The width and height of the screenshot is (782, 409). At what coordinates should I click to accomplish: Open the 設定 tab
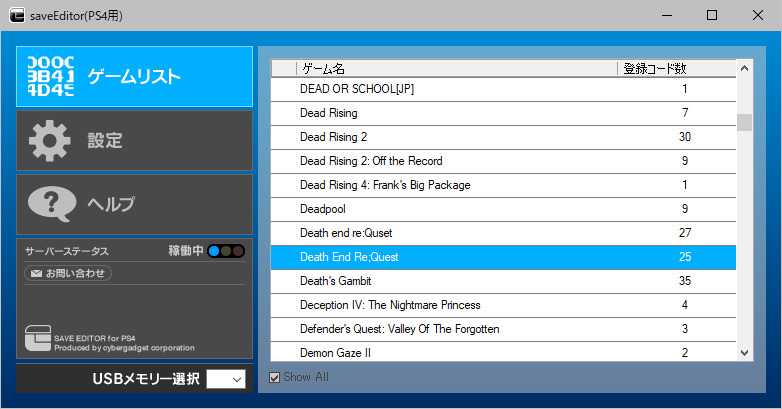tap(135, 141)
